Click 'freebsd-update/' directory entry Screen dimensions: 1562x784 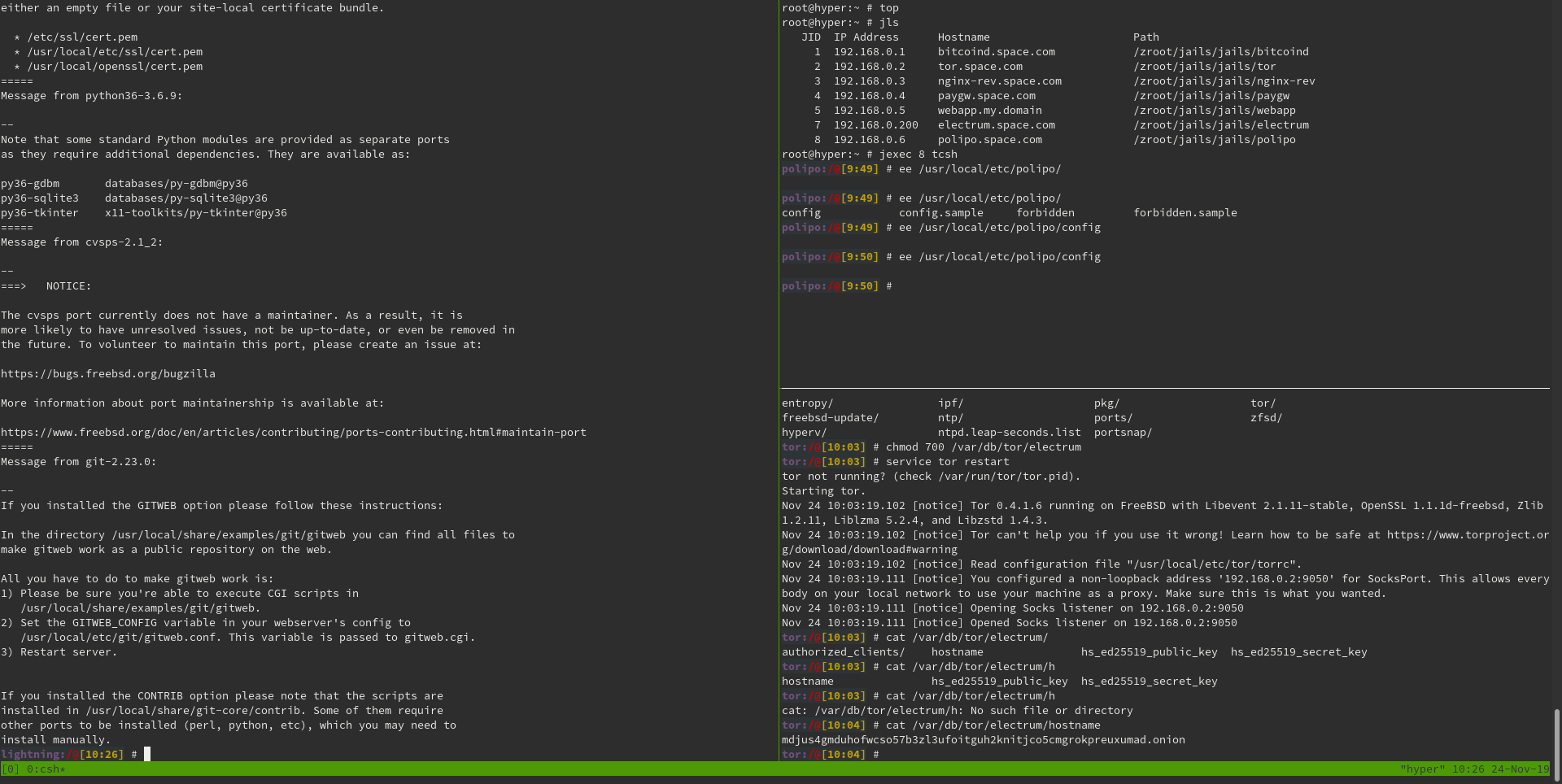tap(831, 418)
